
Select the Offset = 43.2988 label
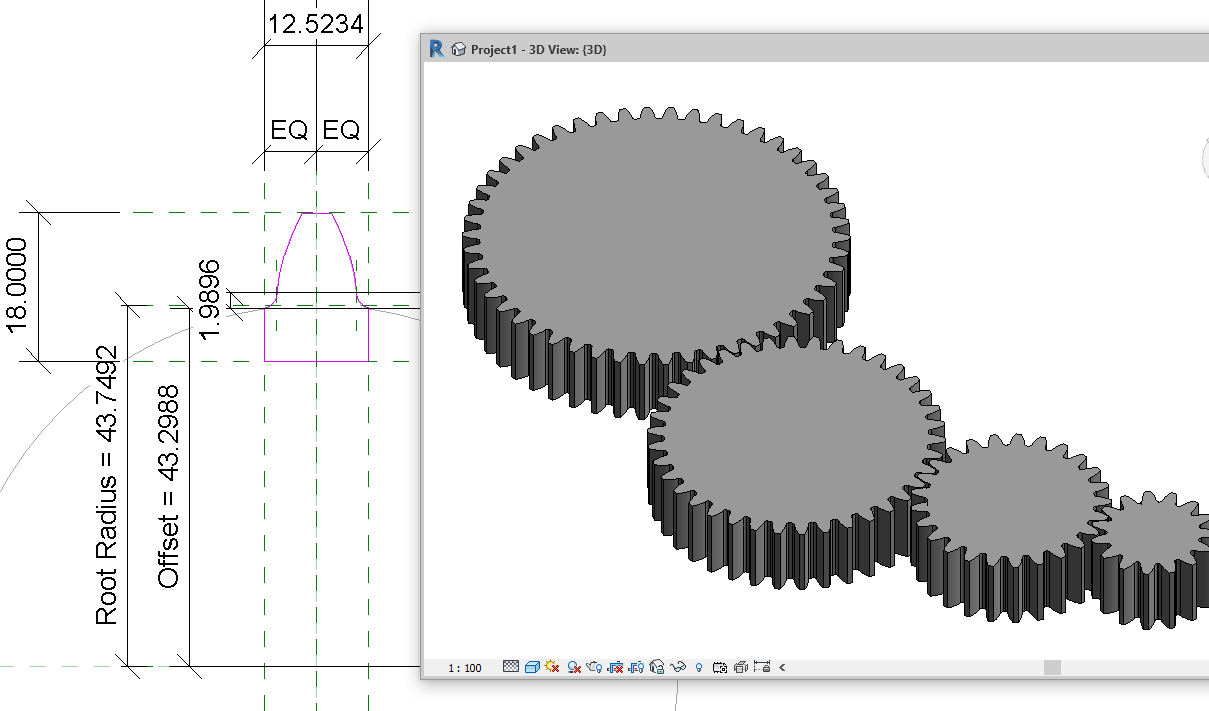(169, 487)
